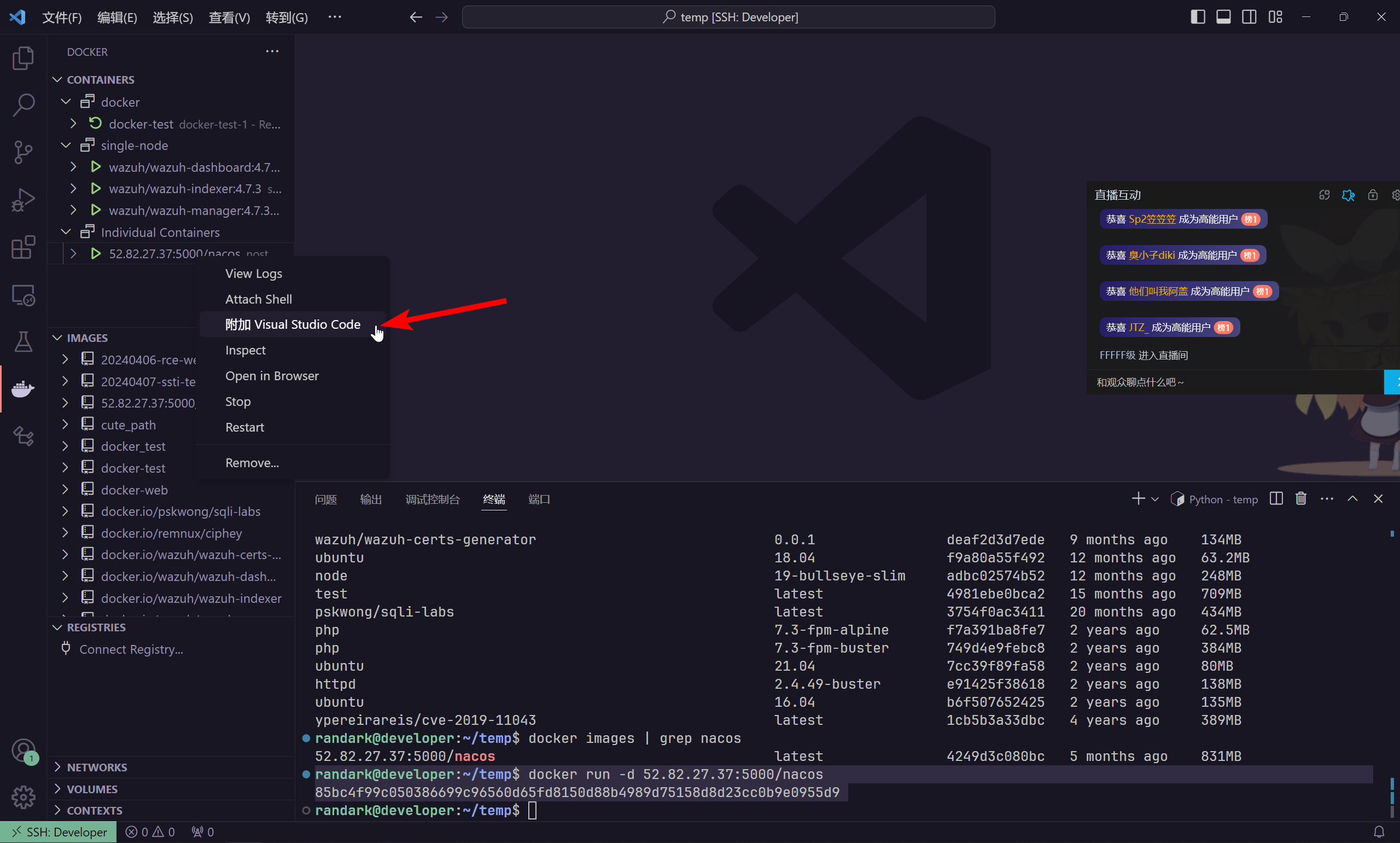
Task: Click errors and warnings count in status bar
Action: point(150,832)
